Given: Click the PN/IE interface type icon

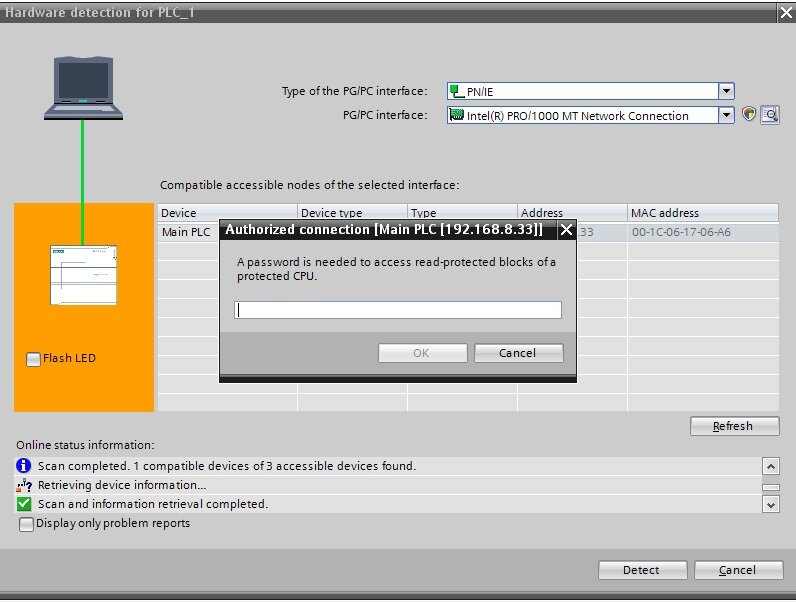Looking at the screenshot, I should (x=456, y=91).
